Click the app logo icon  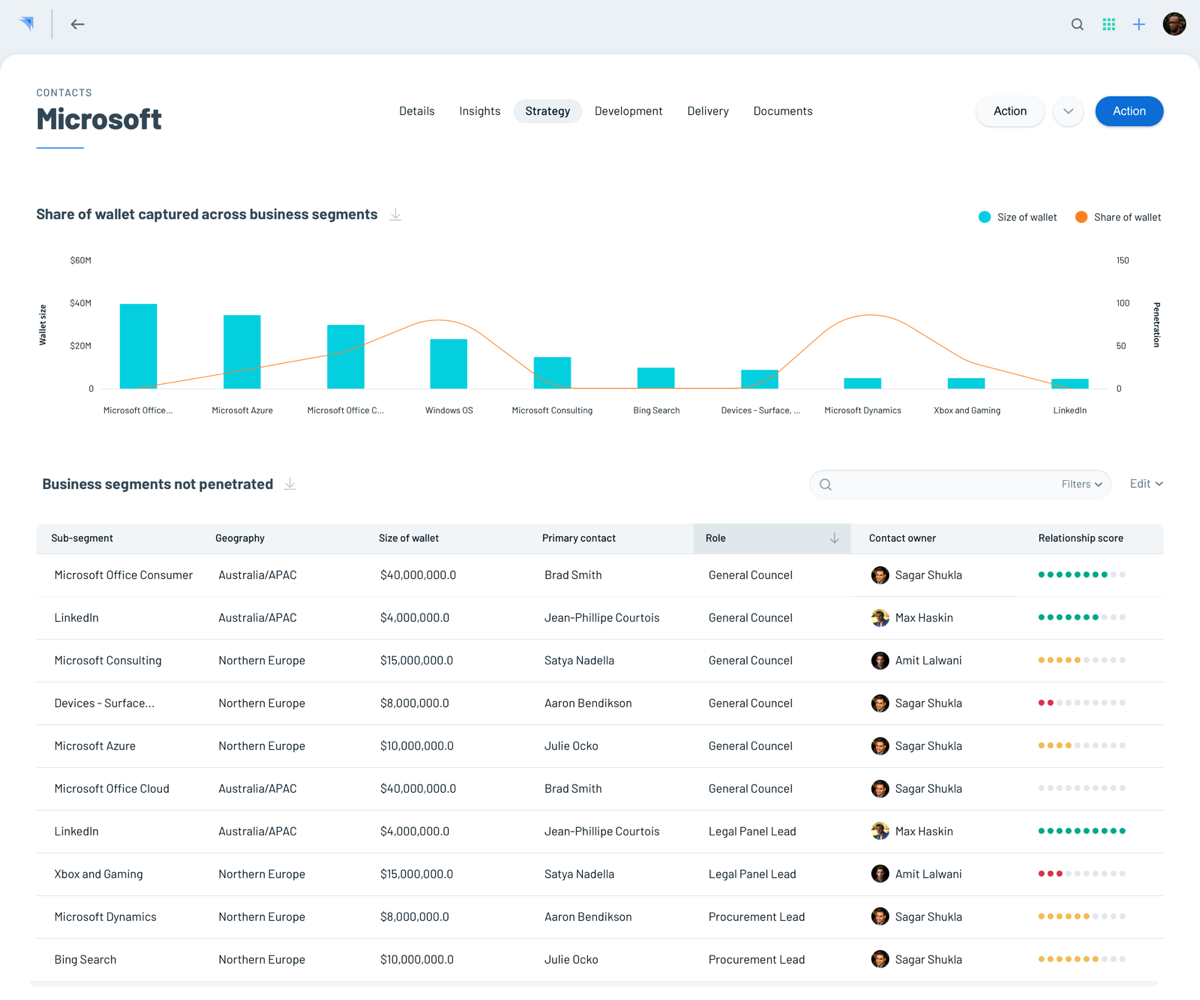point(27,24)
